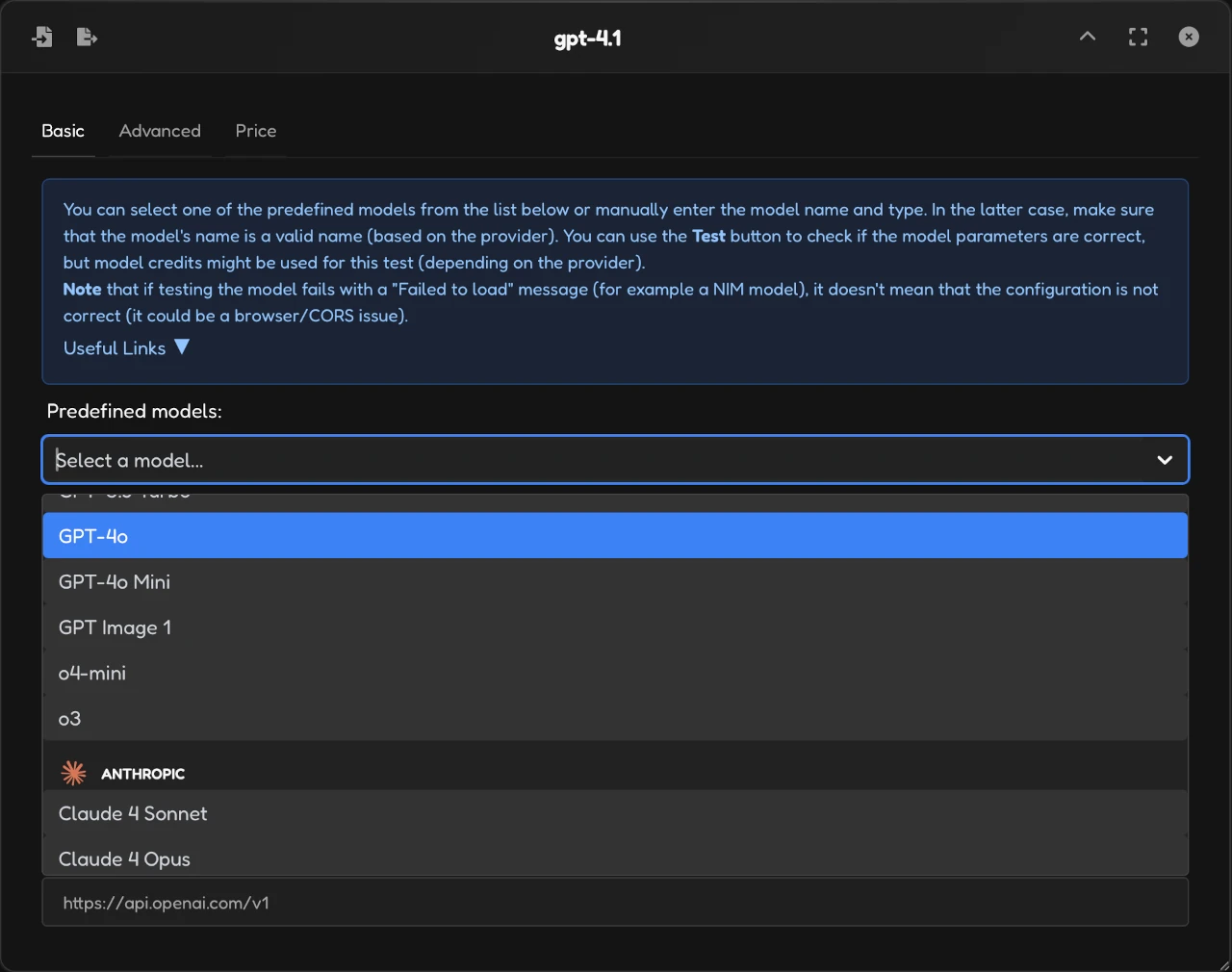1232x972 pixels.
Task: Pick Claude 4 Opus model option
Action: (615, 858)
